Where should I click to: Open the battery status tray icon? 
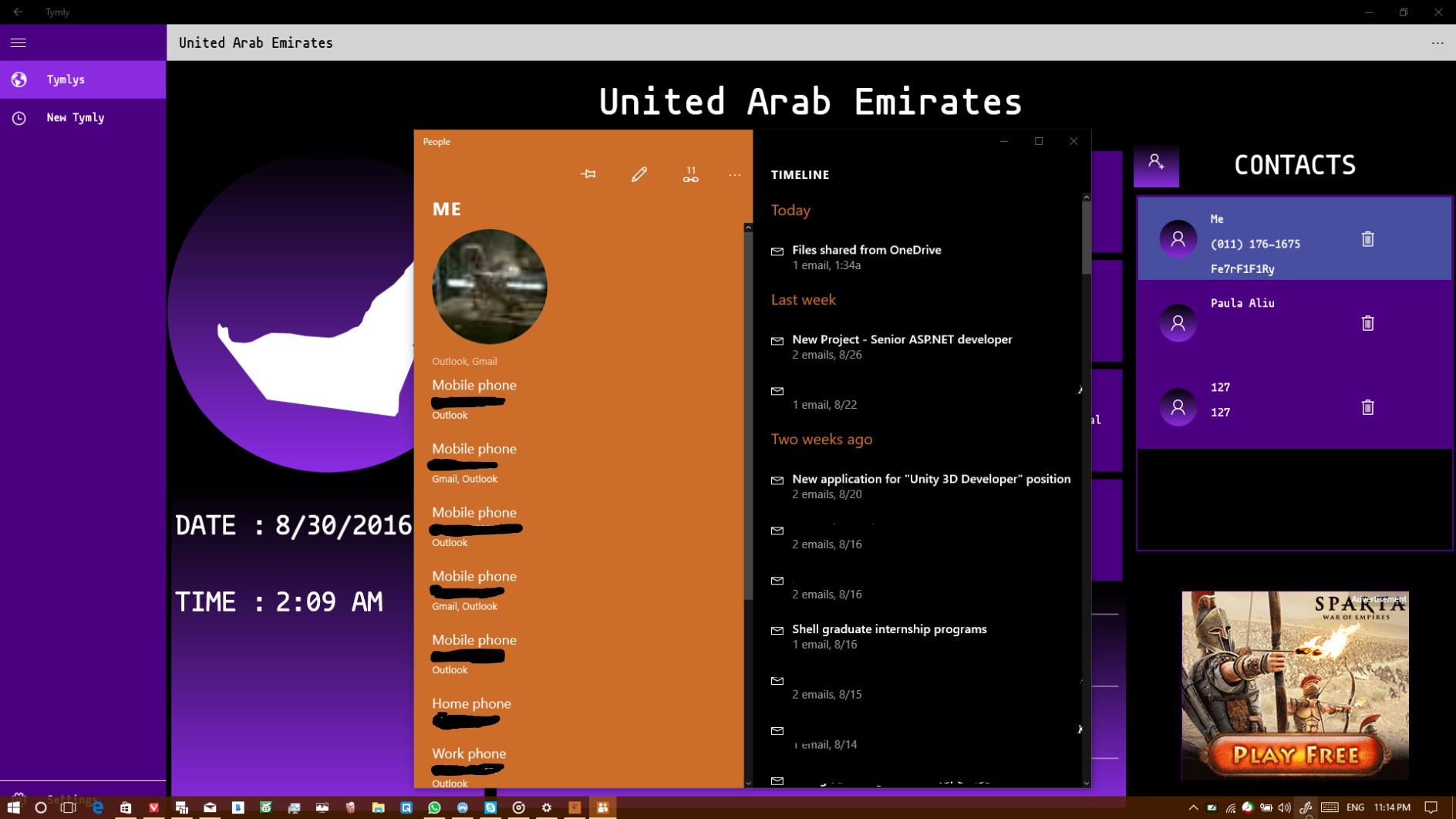[x=1266, y=807]
